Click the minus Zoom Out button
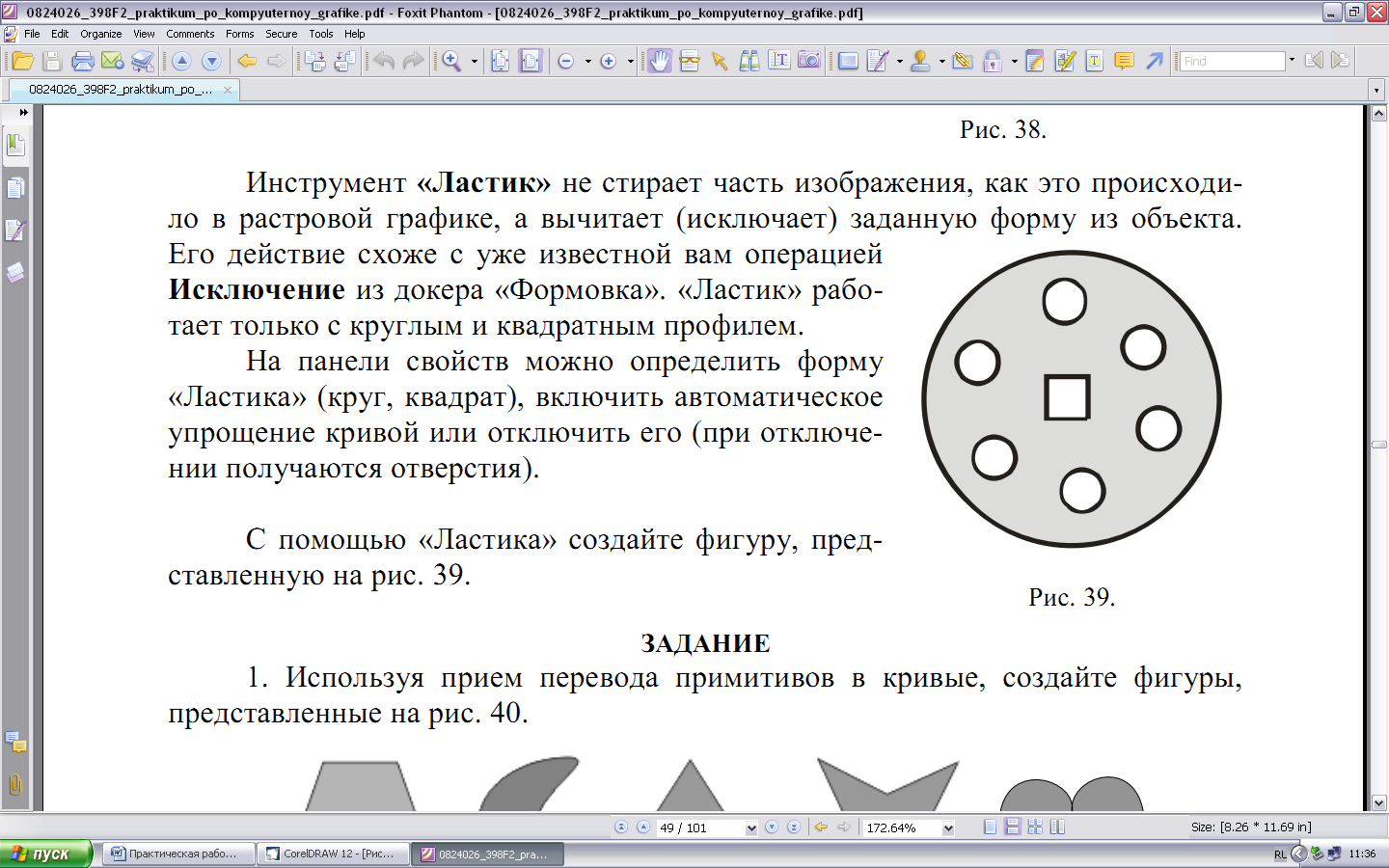Image resolution: width=1389 pixels, height=868 pixels. [566, 61]
